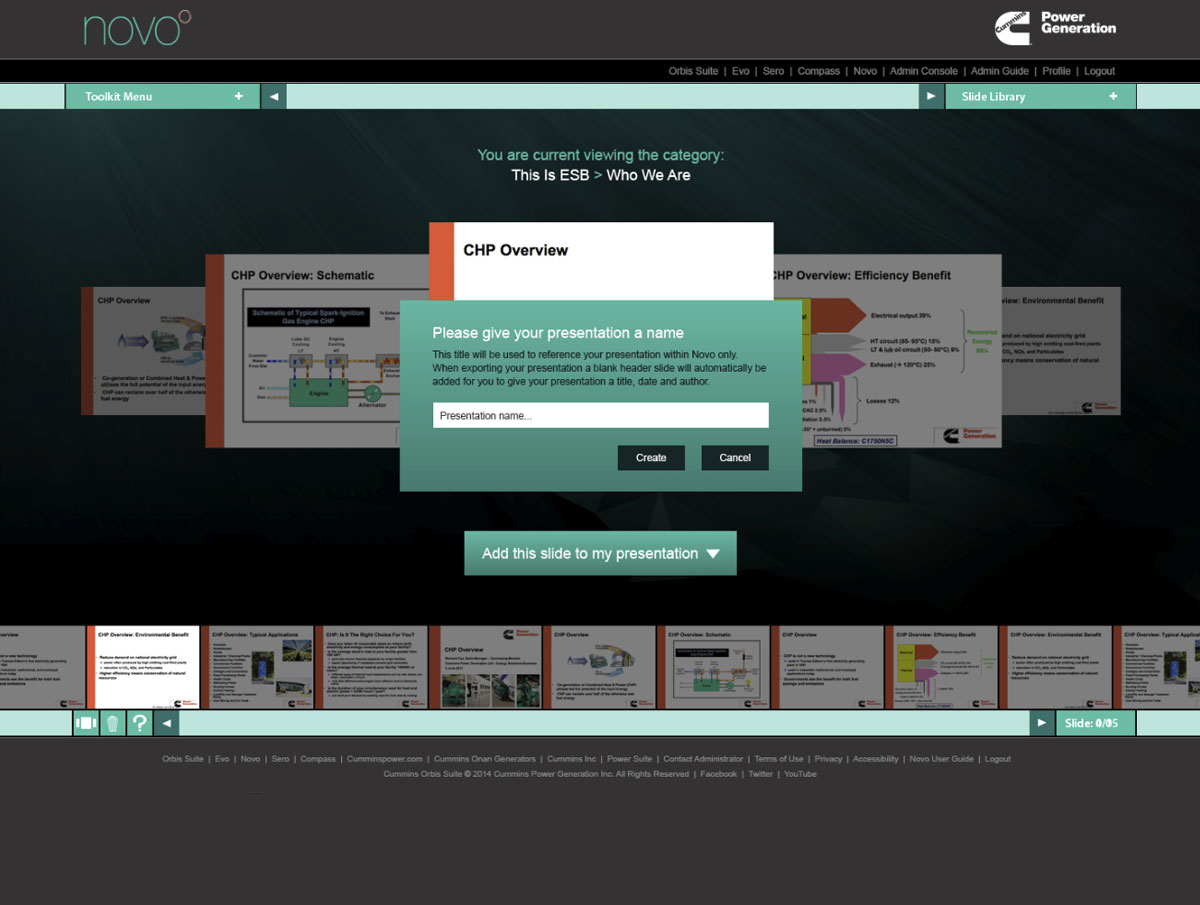Open Cummins Onan Generators footer link

coord(485,759)
